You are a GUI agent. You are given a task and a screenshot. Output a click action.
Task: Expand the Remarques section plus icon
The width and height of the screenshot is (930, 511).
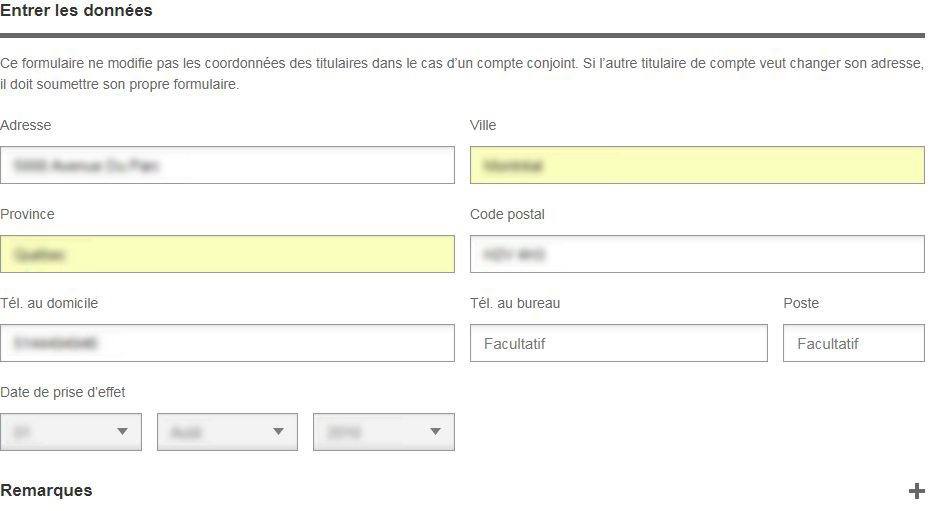click(916, 491)
